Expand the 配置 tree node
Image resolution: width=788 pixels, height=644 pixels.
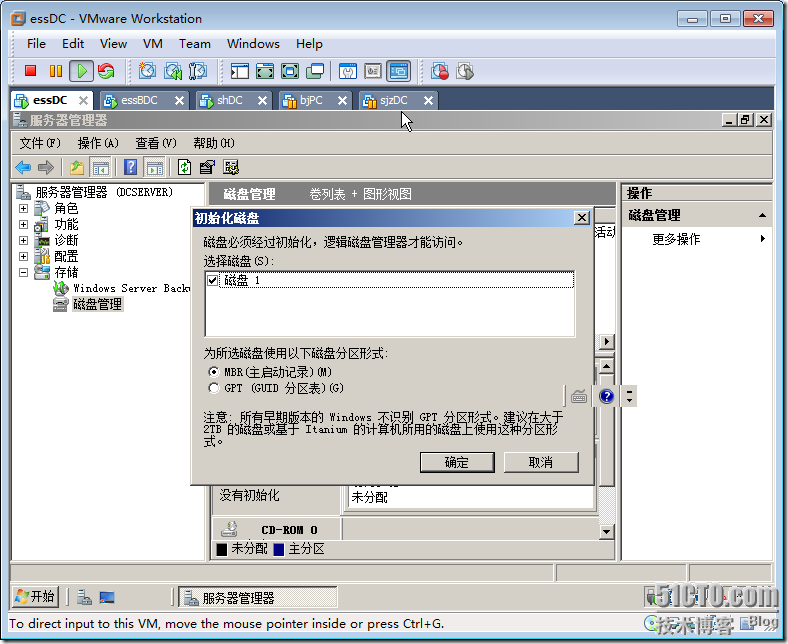(x=23, y=256)
